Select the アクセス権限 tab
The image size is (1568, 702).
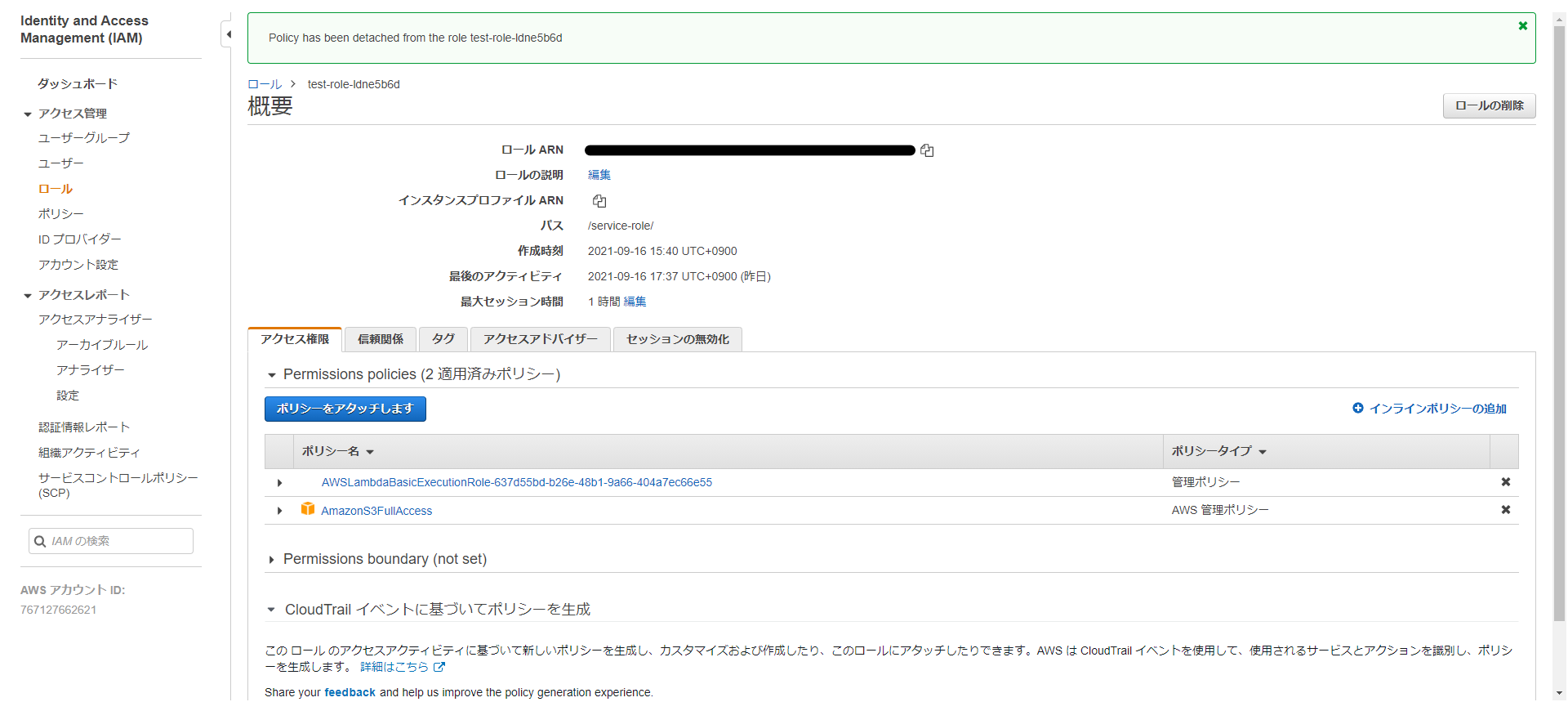point(295,339)
